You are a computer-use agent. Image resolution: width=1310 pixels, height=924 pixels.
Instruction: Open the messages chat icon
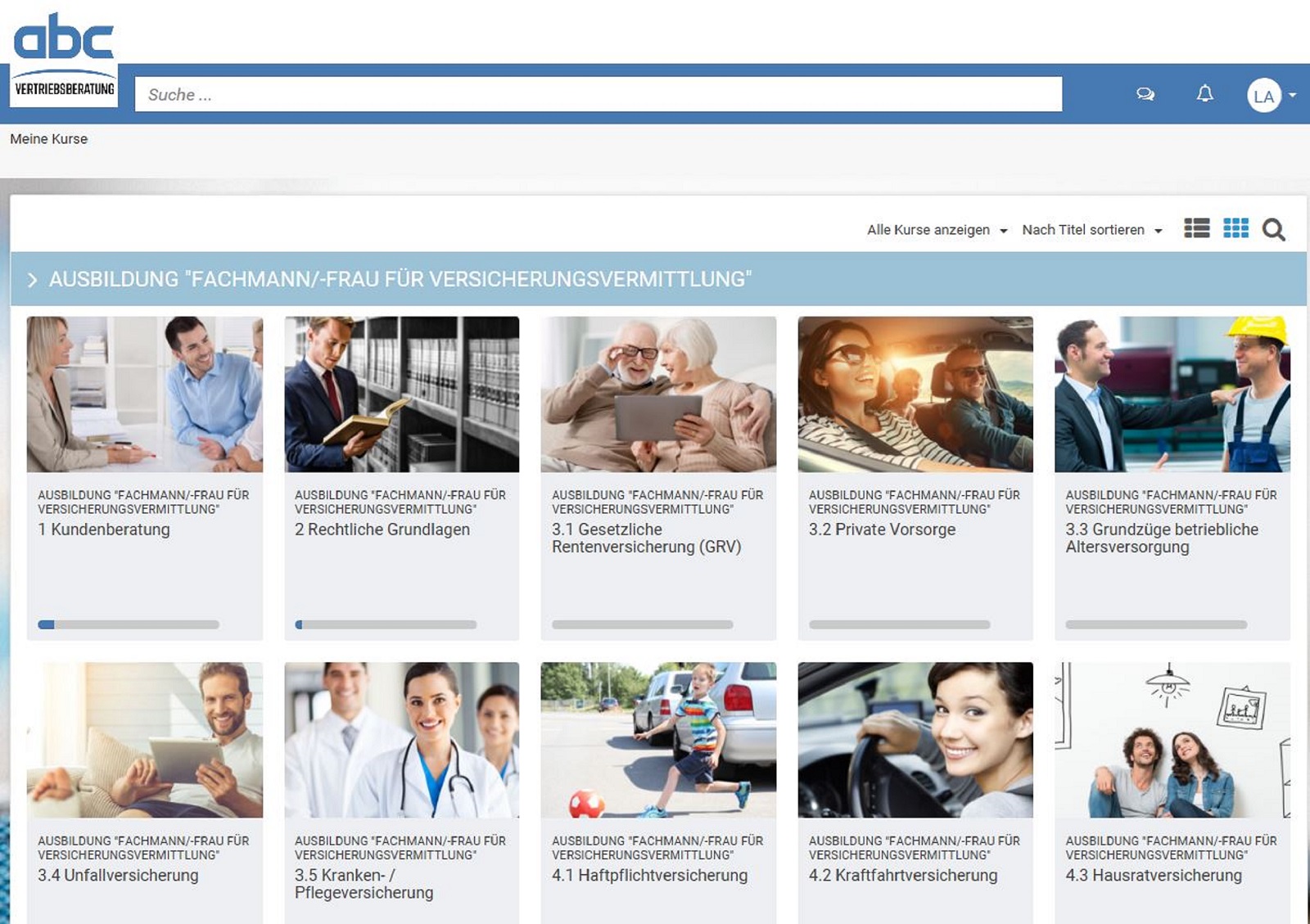coord(1145,94)
